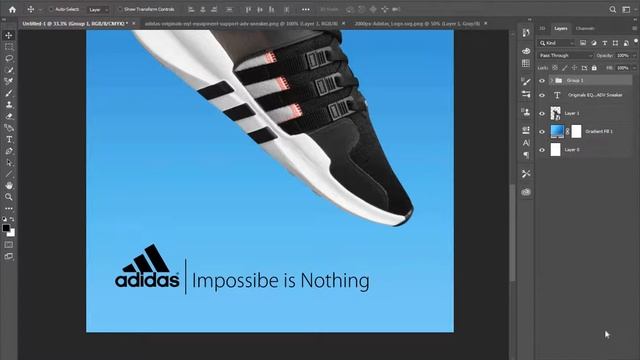The width and height of the screenshot is (640, 360).
Task: Toggle visibility of Layer 0
Action: [x=542, y=150]
